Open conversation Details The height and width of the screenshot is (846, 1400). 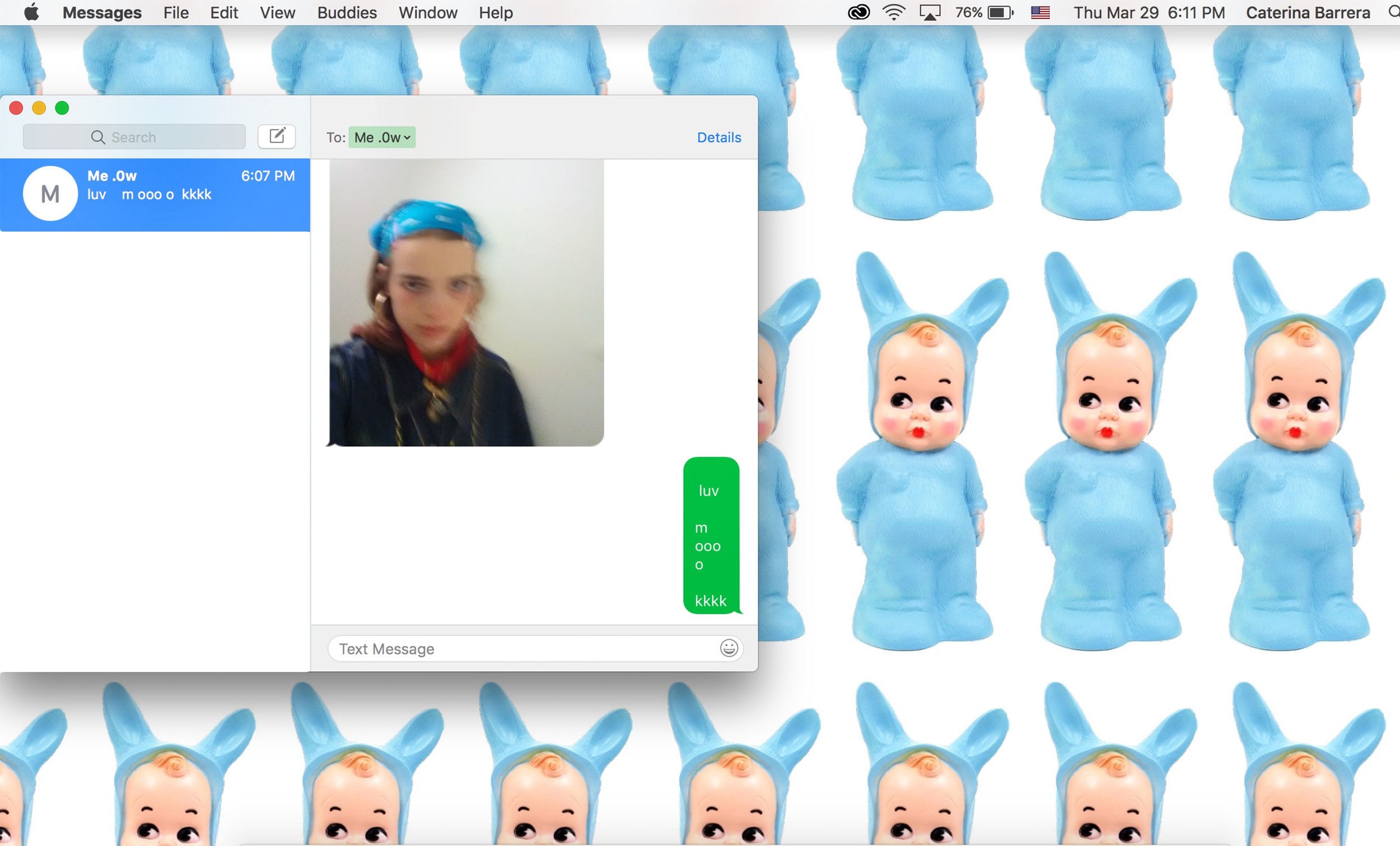click(718, 137)
